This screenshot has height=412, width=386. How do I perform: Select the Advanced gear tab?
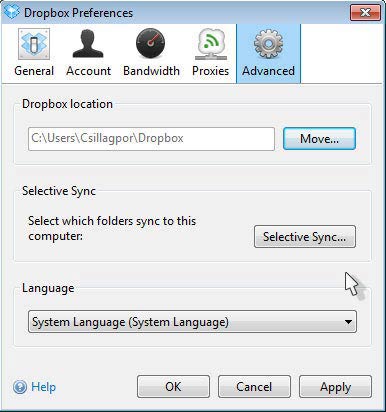click(x=268, y=53)
